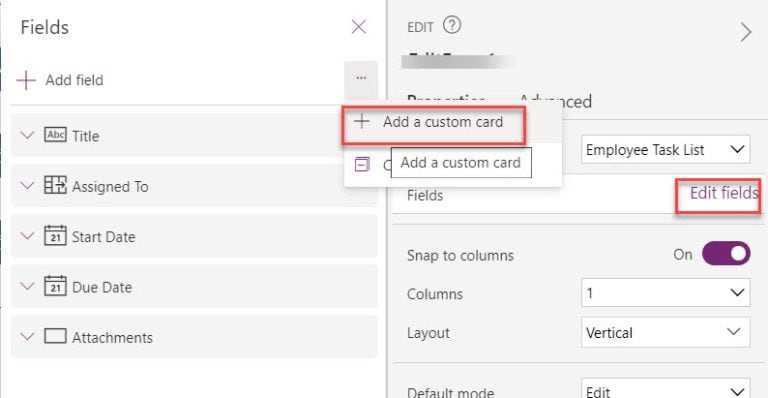Click the right arrow to collapse the properties pane
The image size is (768, 398).
click(746, 32)
